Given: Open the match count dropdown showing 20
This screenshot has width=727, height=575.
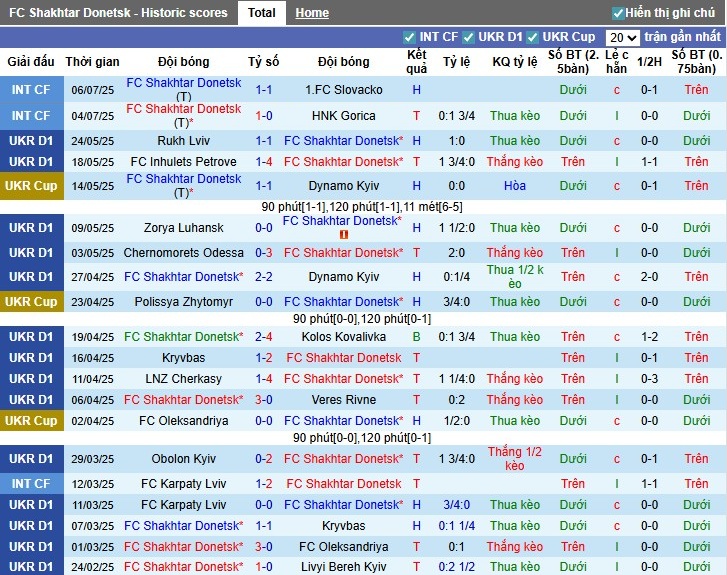Looking at the screenshot, I should (x=622, y=37).
